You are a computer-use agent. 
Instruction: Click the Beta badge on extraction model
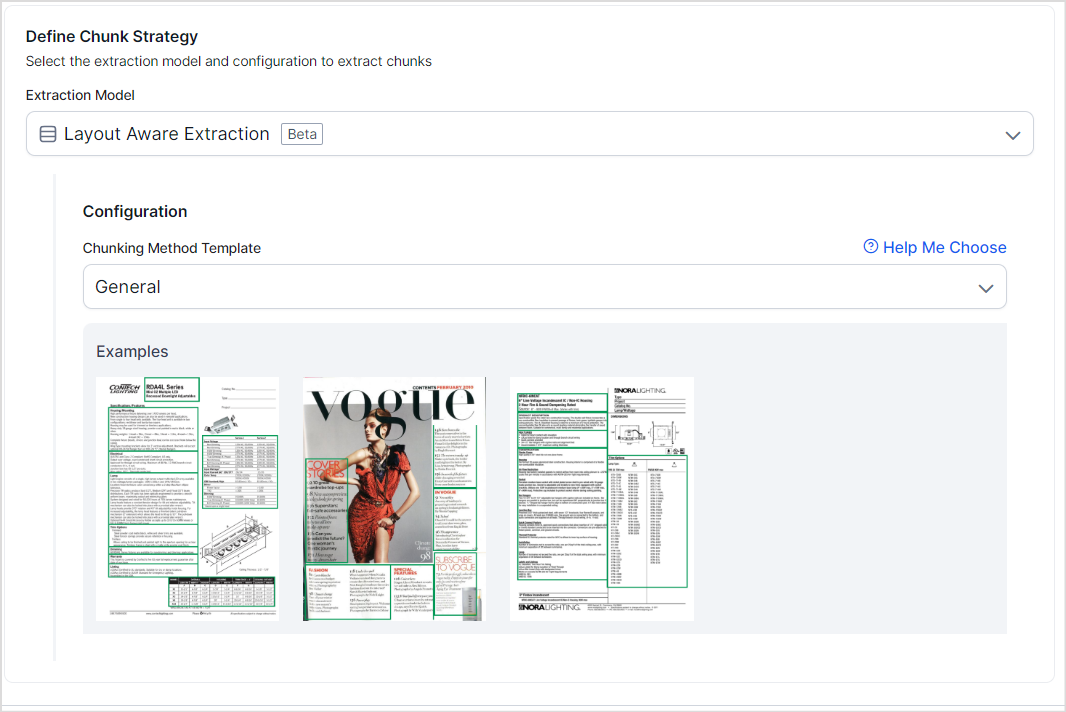[301, 134]
